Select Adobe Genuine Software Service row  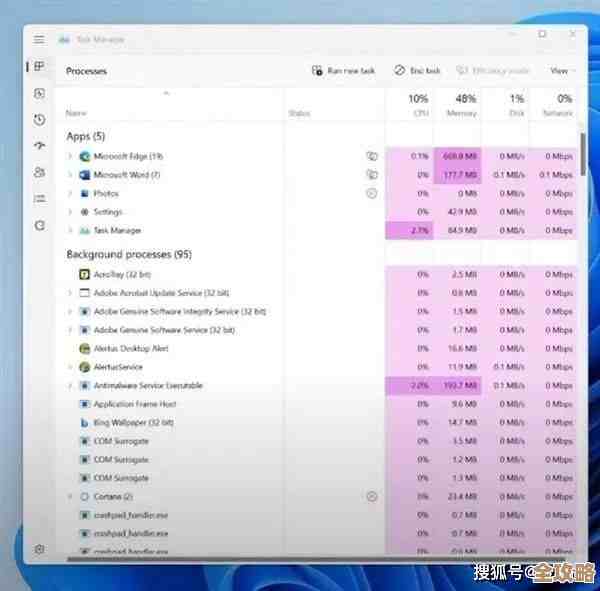[316, 330]
